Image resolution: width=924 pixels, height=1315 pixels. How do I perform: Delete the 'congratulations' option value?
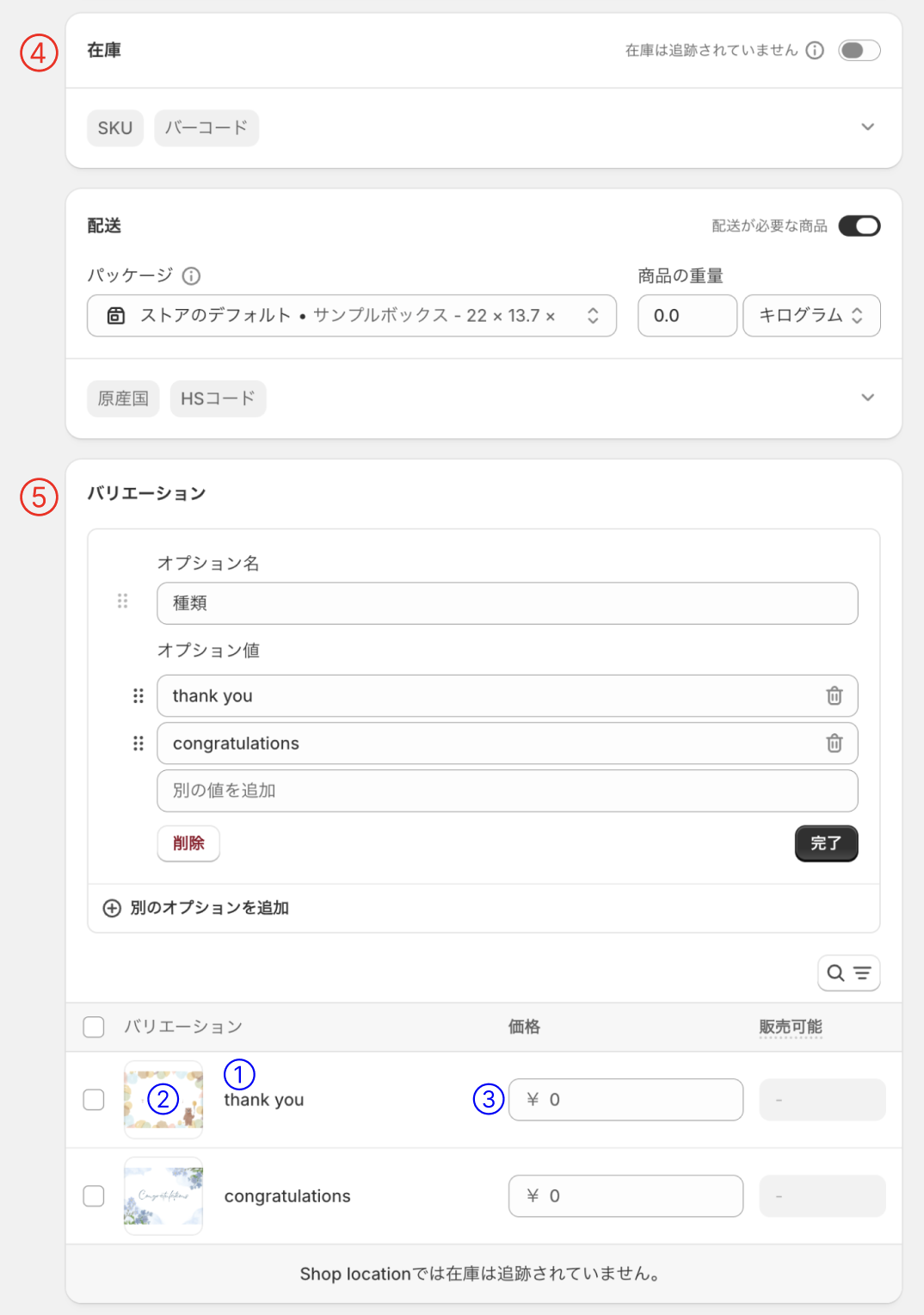(x=834, y=744)
